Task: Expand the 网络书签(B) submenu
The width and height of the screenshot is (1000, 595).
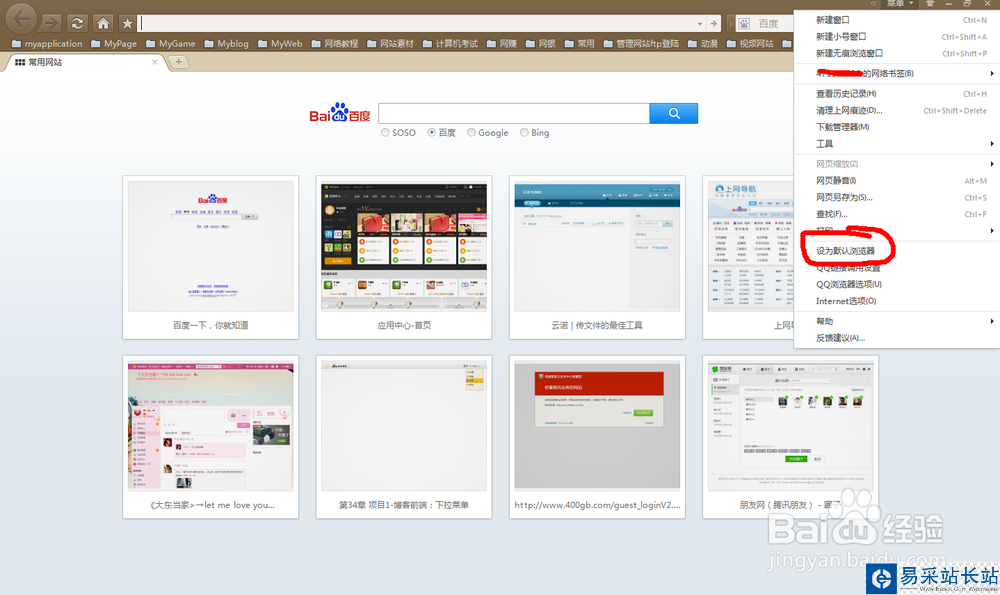Action: tap(897, 73)
